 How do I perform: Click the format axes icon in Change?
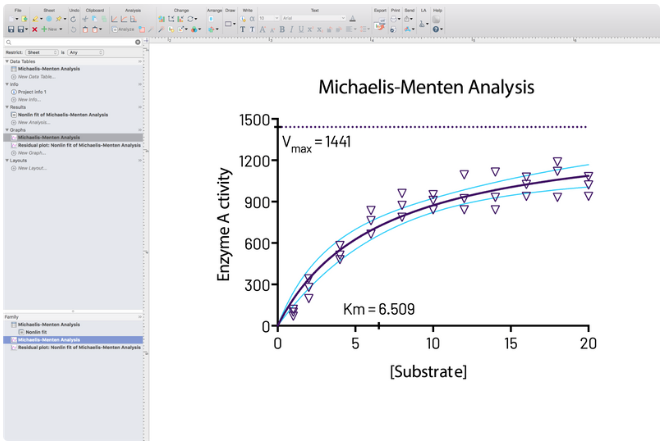[171, 19]
